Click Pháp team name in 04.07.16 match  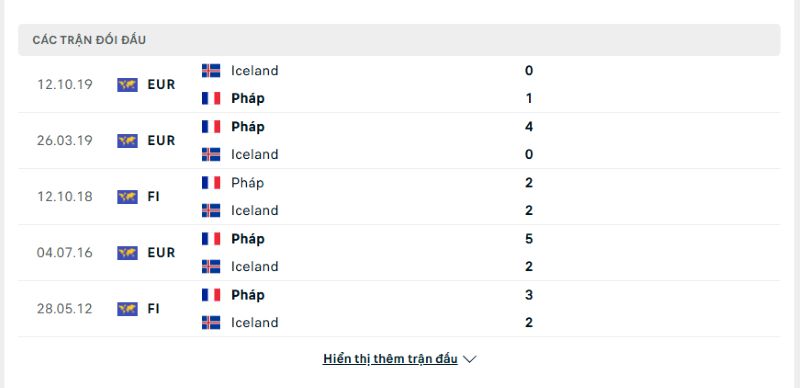[x=247, y=239]
